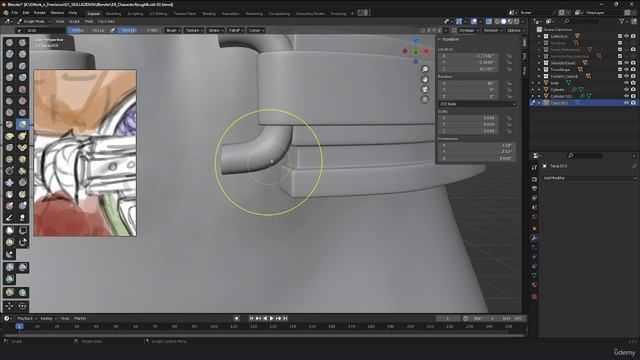The height and width of the screenshot is (360, 640).
Task: Toggle X-ray display in the viewport
Action: coord(489,21)
